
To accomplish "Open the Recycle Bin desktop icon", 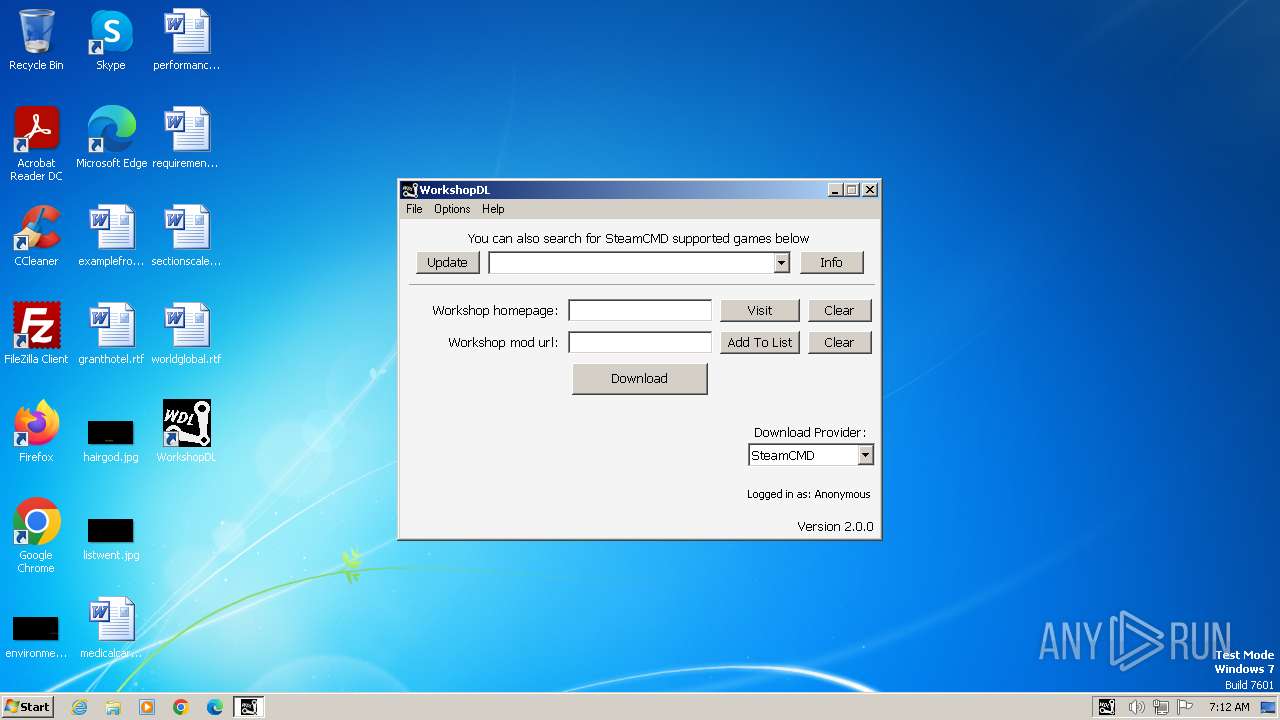I will click(x=36, y=40).
